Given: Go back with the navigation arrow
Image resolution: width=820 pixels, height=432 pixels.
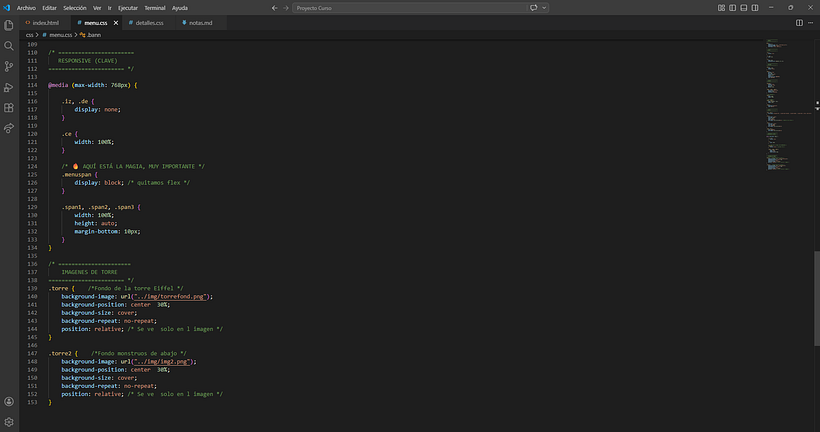Looking at the screenshot, I should [275, 8].
